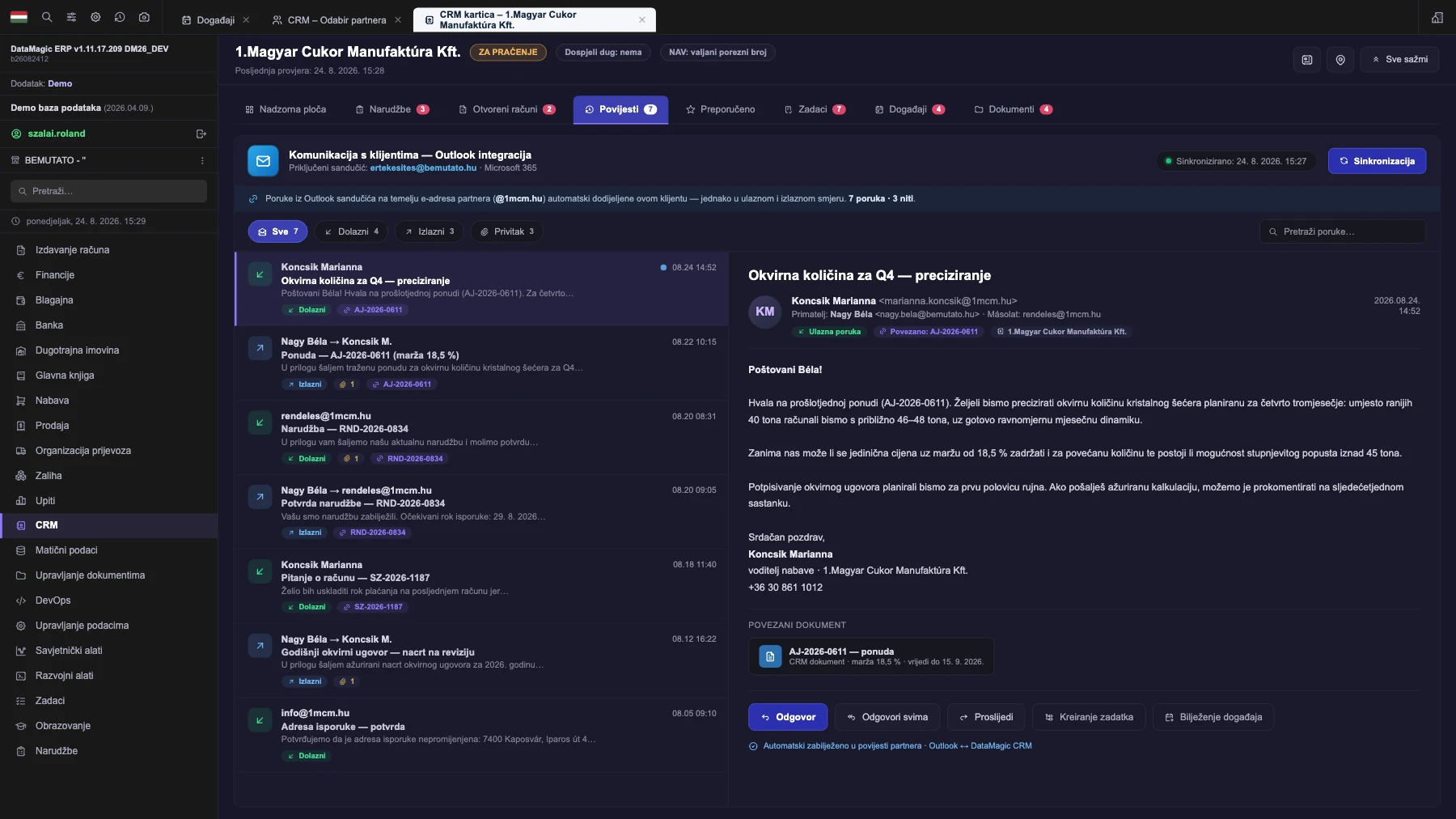Open Obrazovanje in the sidebar
This screenshot has height=819, width=1456.
tap(108, 726)
